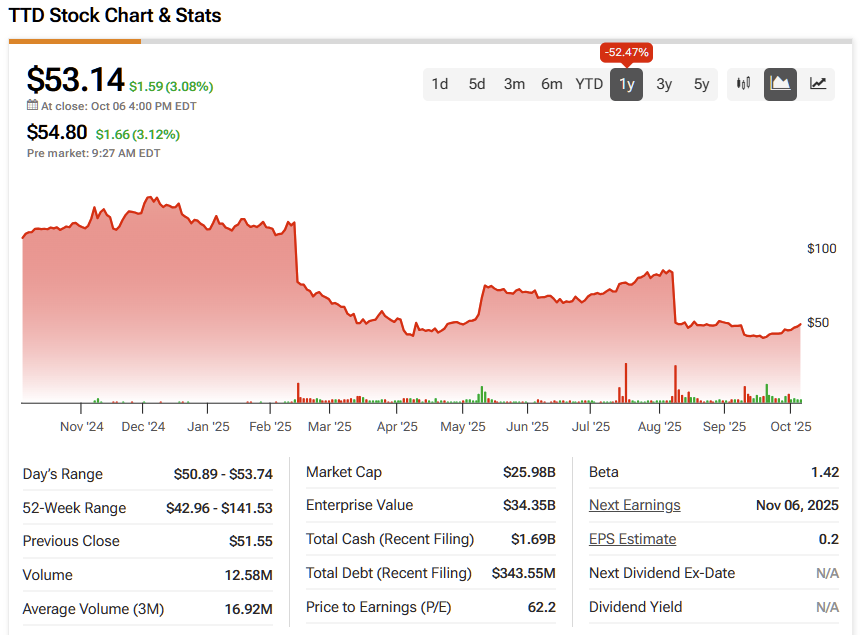Select the 5d time range
This screenshot has height=635, width=861.
click(x=477, y=84)
